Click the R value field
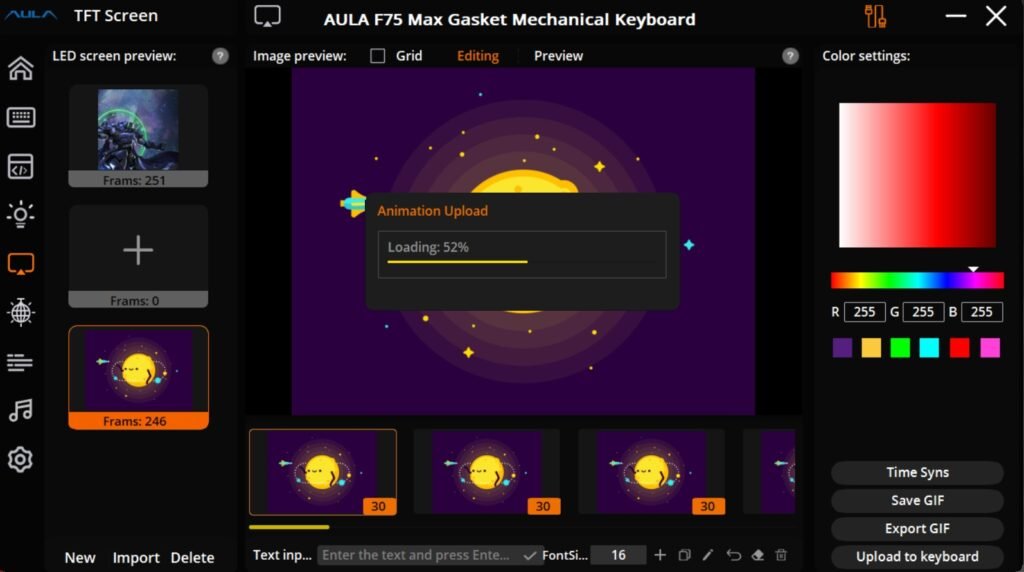This screenshot has width=1024, height=572. (865, 312)
